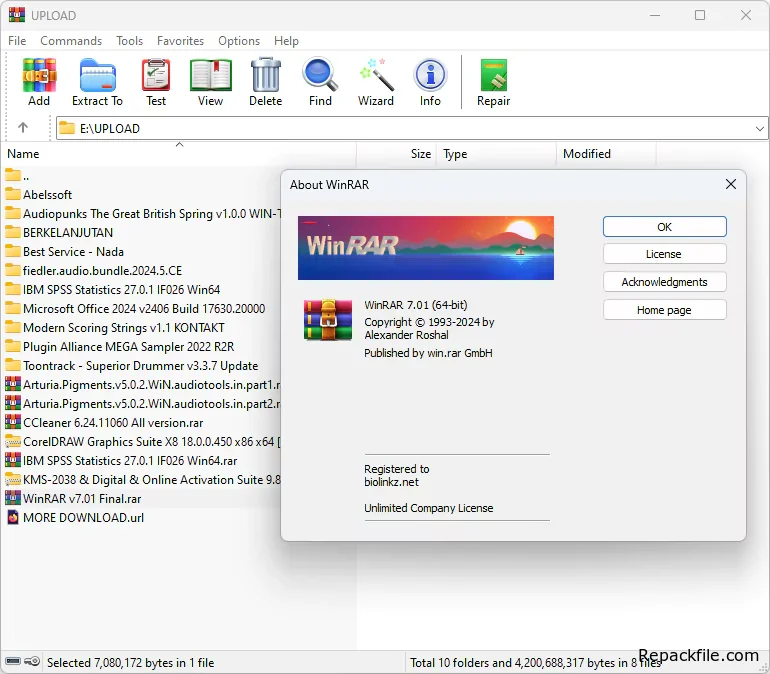The width and height of the screenshot is (770, 674).
Task: Open the File menu
Action: 17,41
